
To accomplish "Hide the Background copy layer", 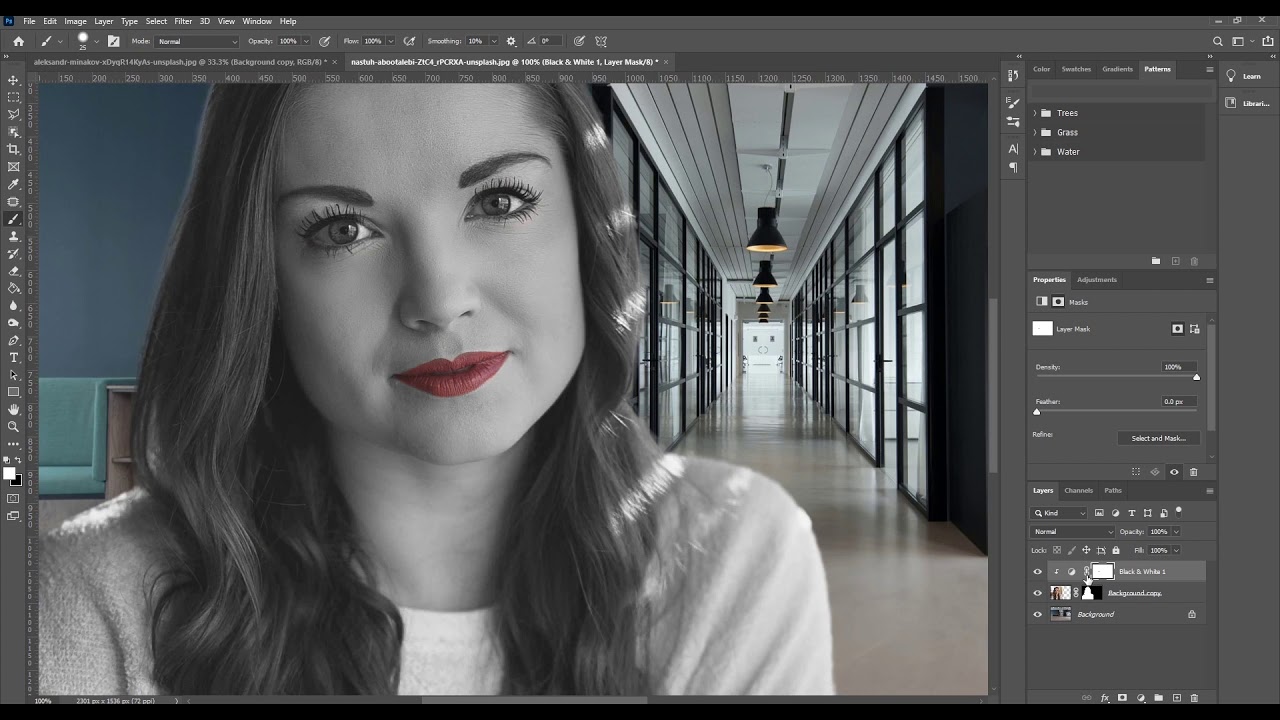I will pyautogui.click(x=1037, y=593).
